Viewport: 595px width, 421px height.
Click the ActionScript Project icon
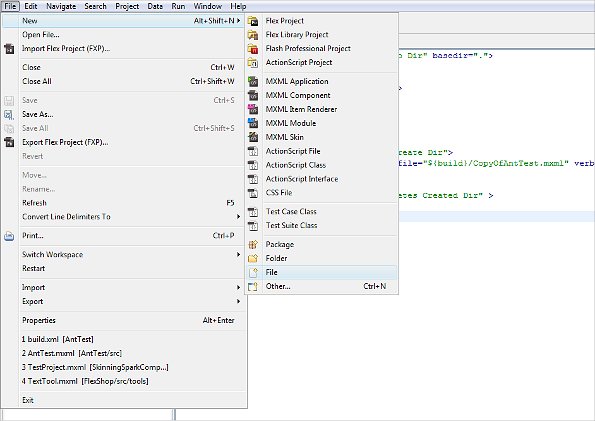click(x=253, y=63)
